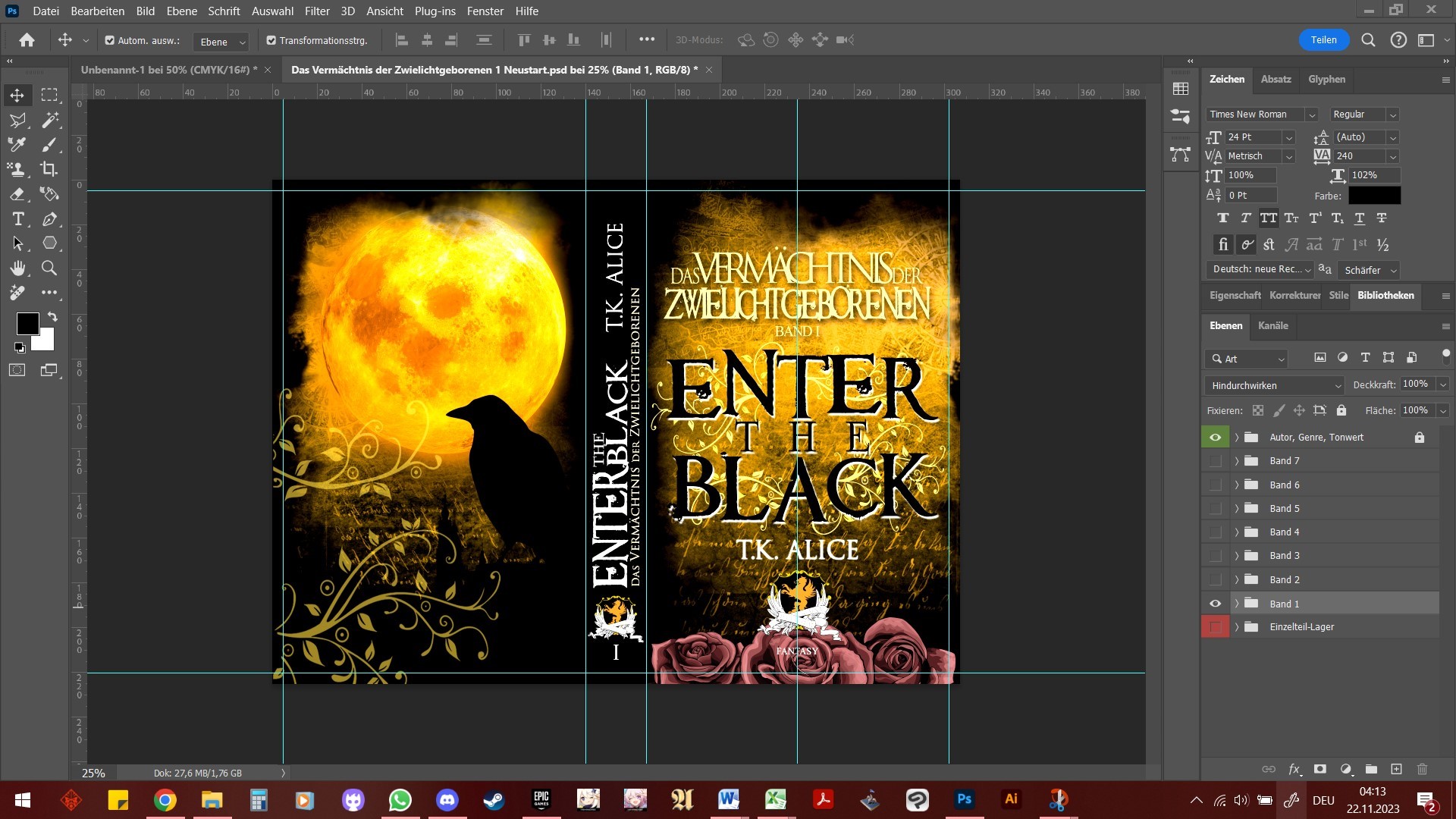Open the text color Farbe swatch
1456x819 pixels.
[x=1374, y=196]
